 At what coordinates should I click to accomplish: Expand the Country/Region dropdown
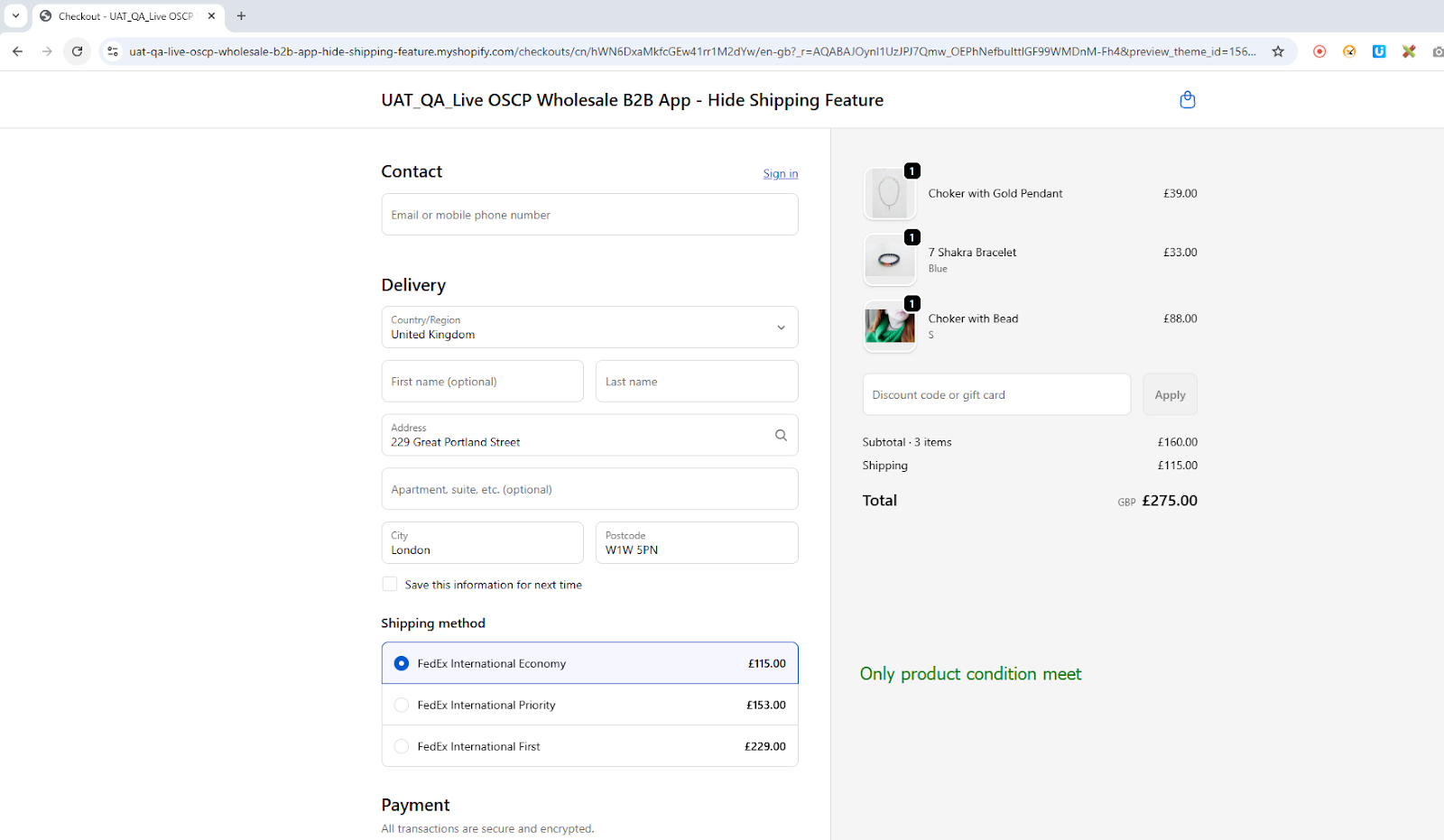781,328
